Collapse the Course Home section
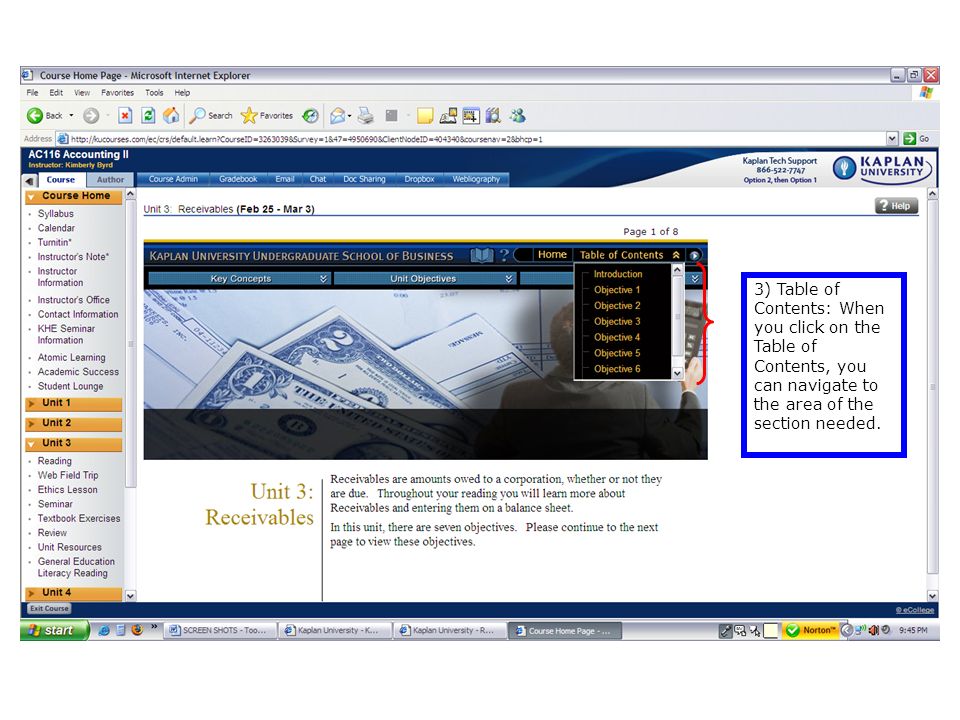The width and height of the screenshot is (960, 720). click(x=73, y=196)
